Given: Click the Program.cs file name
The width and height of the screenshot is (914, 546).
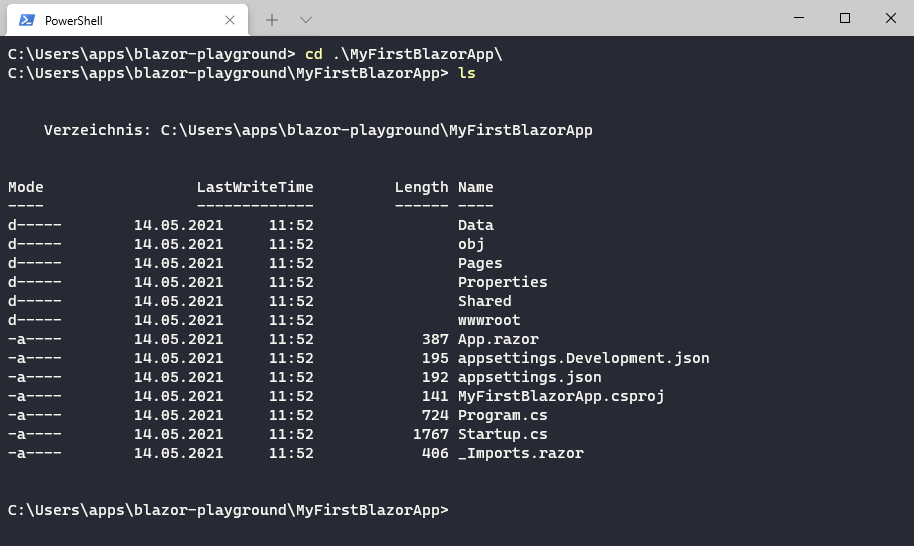Looking at the screenshot, I should pos(503,415).
